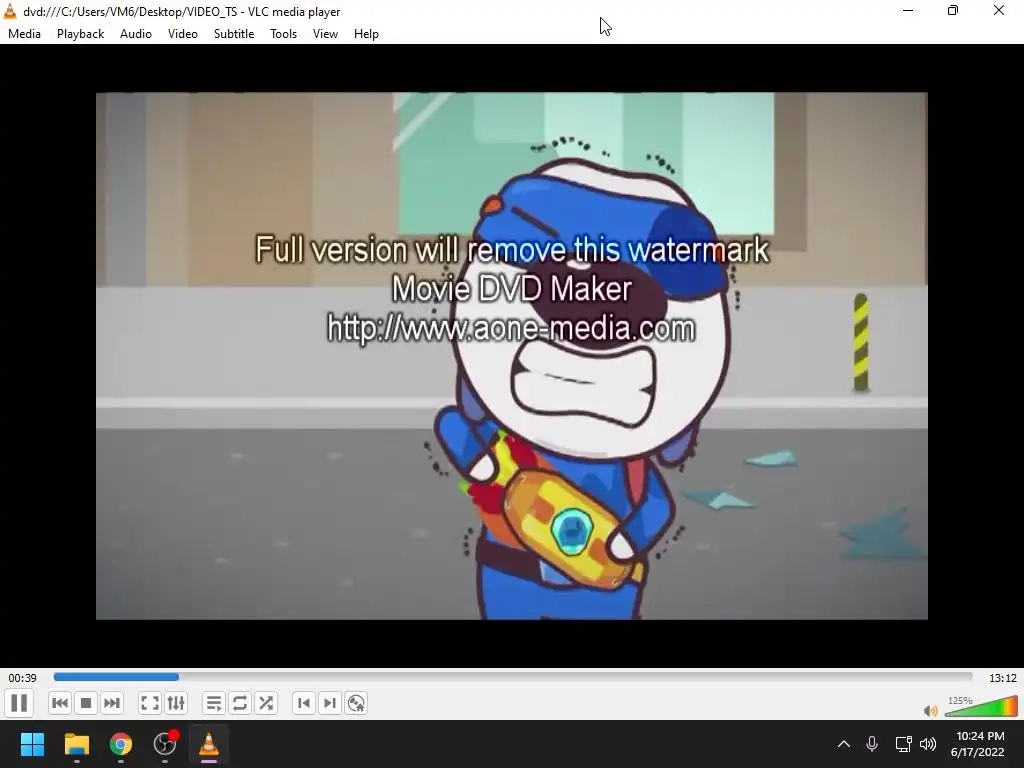This screenshot has width=1024, height=768.
Task: Open the Help menu
Action: [366, 34]
